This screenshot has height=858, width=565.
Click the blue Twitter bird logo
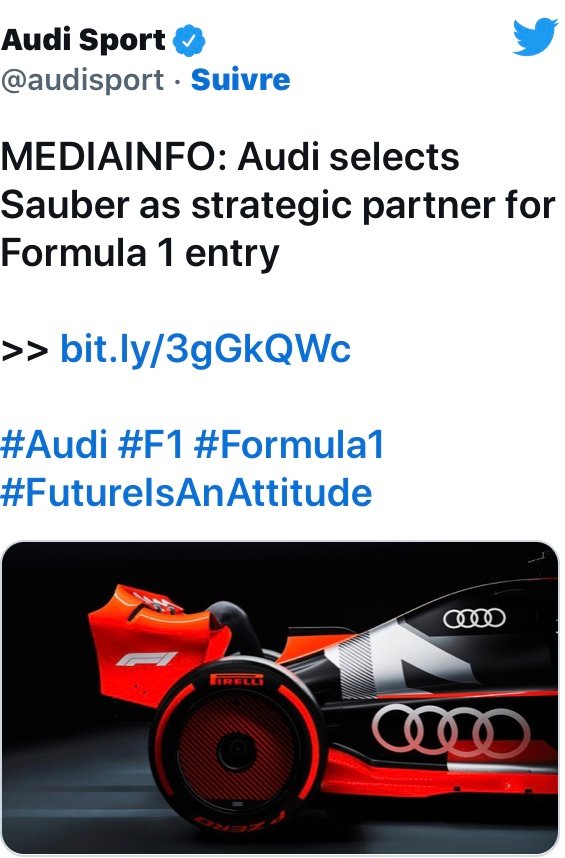(535, 37)
